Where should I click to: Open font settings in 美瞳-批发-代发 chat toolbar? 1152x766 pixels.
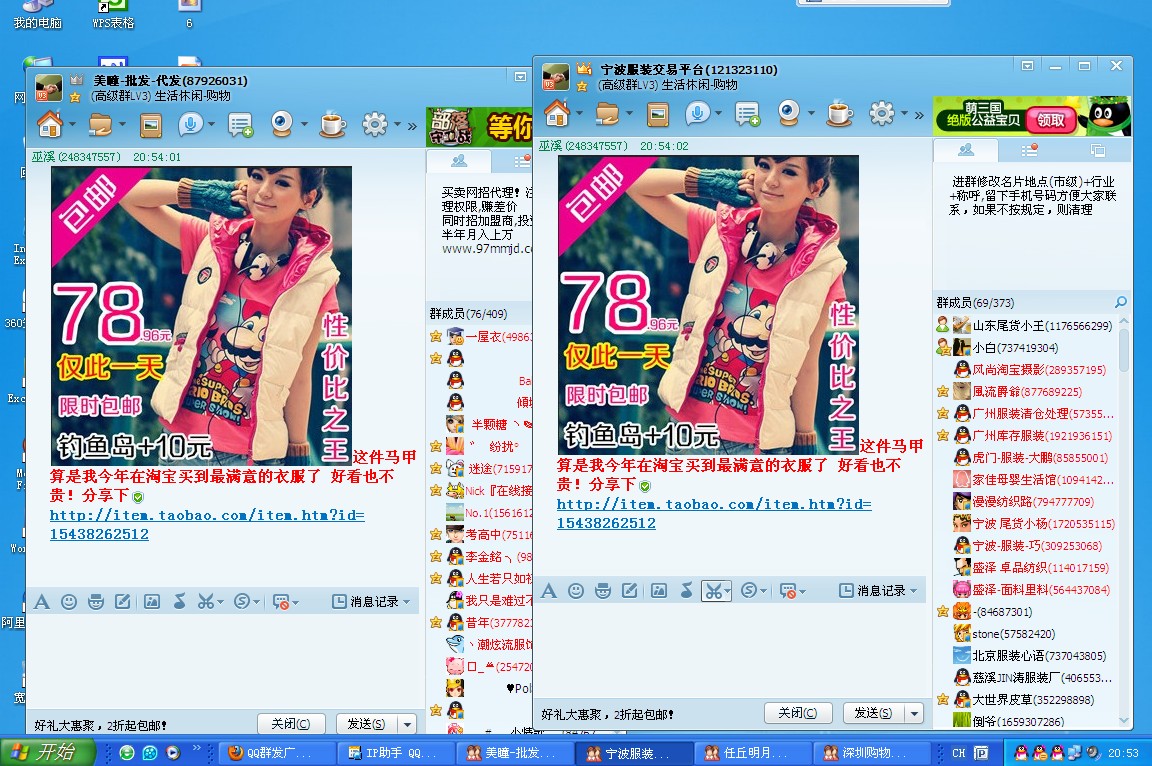pos(42,601)
